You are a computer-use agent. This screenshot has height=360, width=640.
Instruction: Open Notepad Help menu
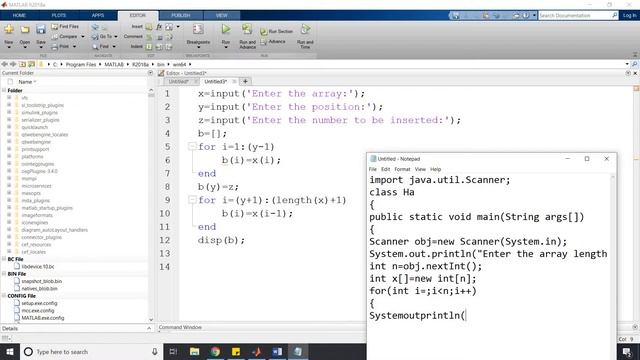436,169
